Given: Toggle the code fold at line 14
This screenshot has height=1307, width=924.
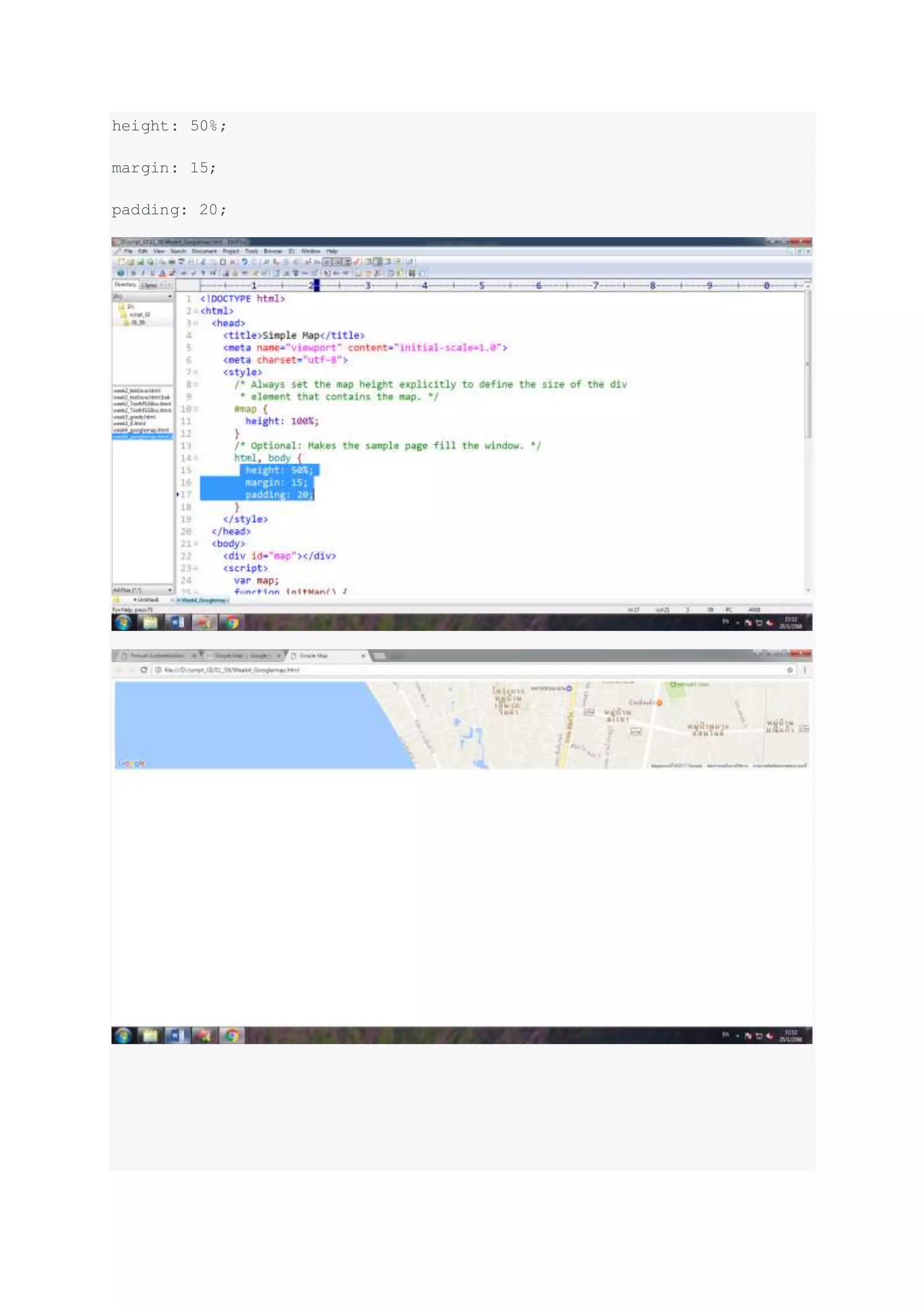Looking at the screenshot, I should 196,458.
